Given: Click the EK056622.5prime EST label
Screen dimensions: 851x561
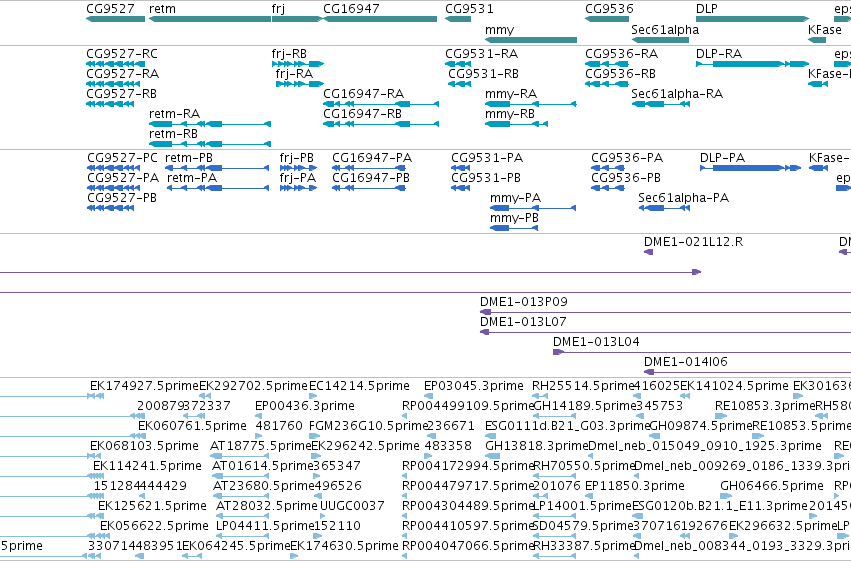Looking at the screenshot, I should [154, 526].
